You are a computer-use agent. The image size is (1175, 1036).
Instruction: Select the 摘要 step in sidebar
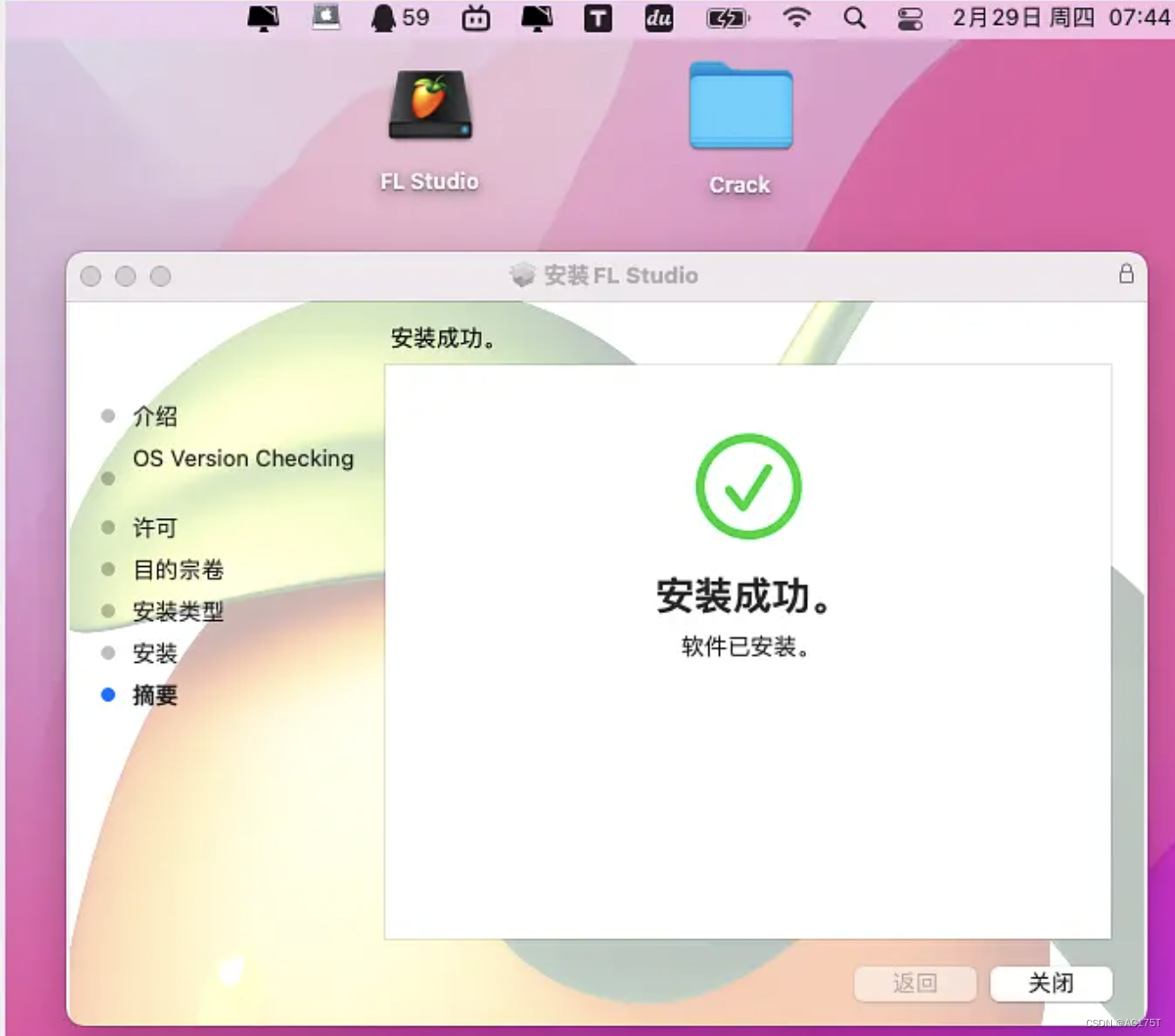click(155, 695)
